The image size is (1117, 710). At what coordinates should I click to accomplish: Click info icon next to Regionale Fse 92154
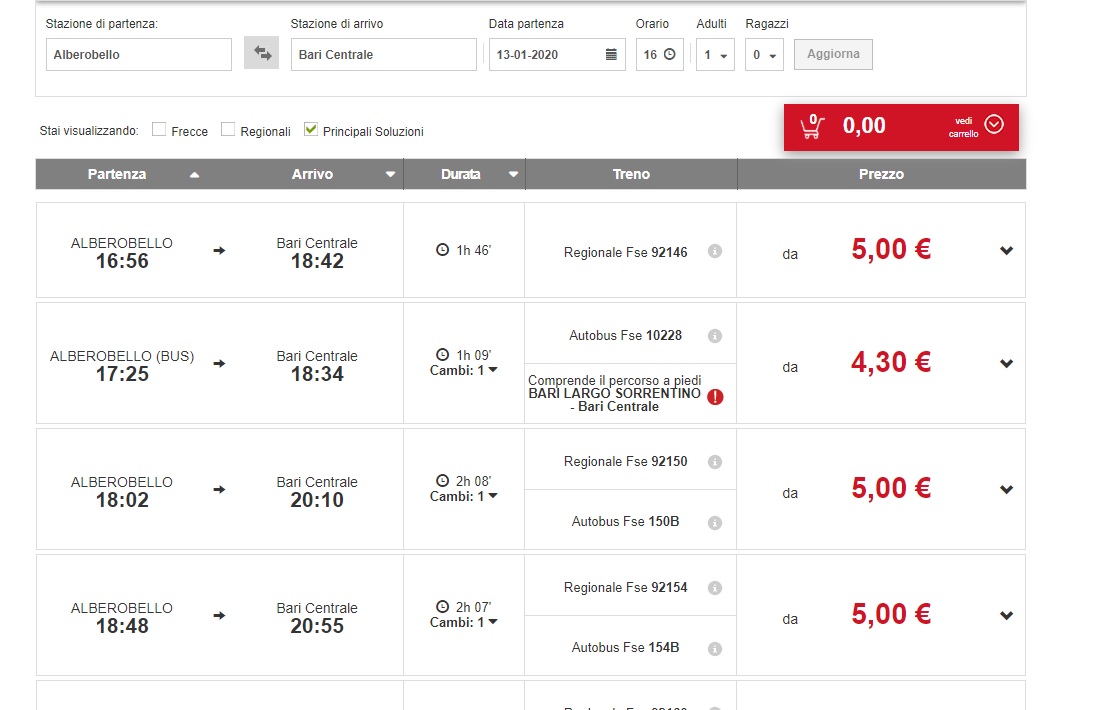[714, 588]
